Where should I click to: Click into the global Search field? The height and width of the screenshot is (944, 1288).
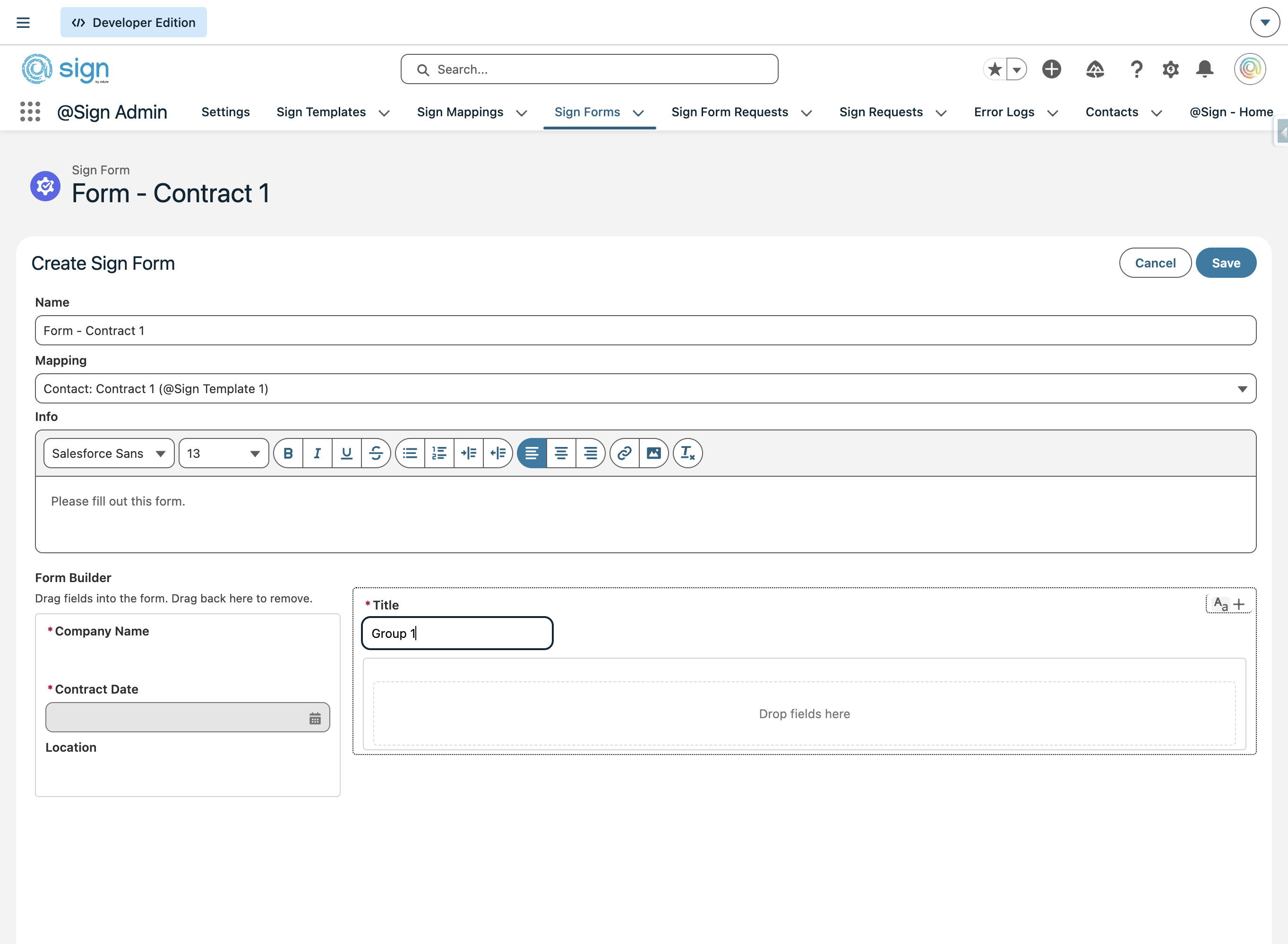pyautogui.click(x=589, y=69)
